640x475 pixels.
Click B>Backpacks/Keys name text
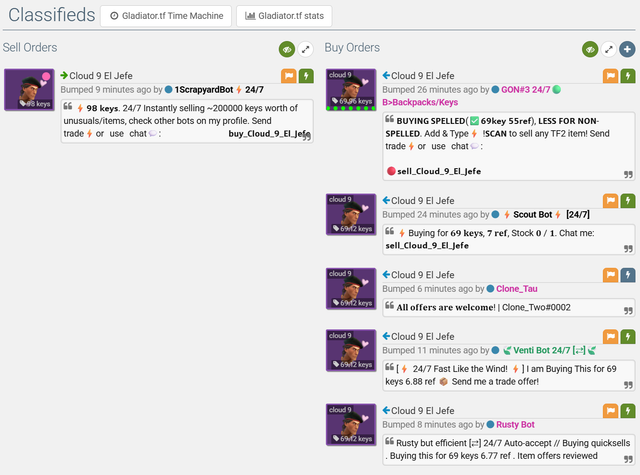pyautogui.click(x=420, y=102)
